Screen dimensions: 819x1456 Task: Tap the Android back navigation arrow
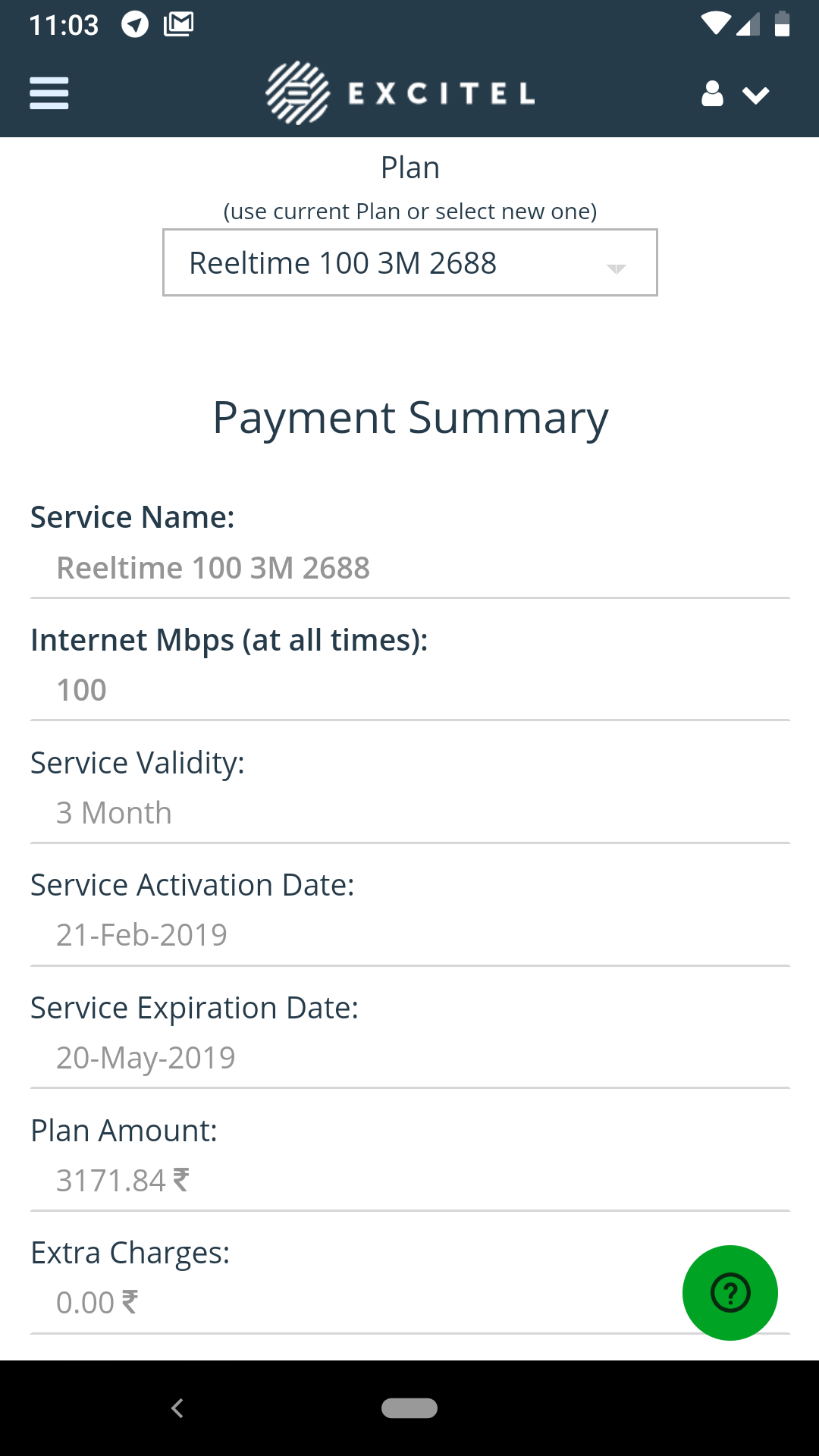[177, 1408]
